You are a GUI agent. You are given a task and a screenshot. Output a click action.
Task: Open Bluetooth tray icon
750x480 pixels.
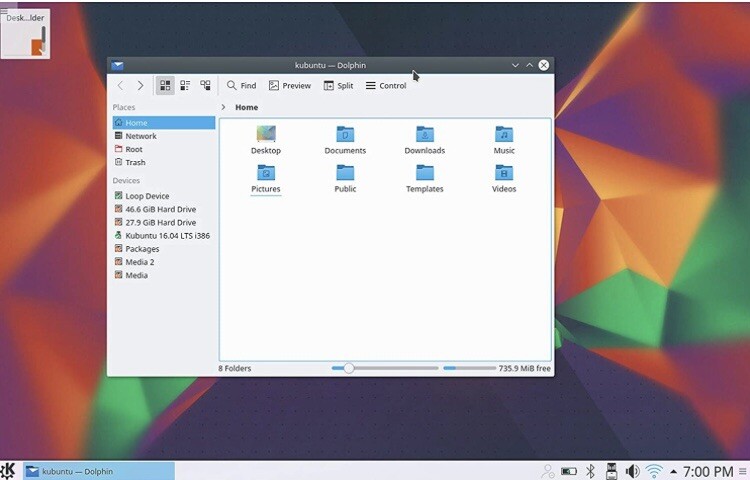tap(591, 471)
